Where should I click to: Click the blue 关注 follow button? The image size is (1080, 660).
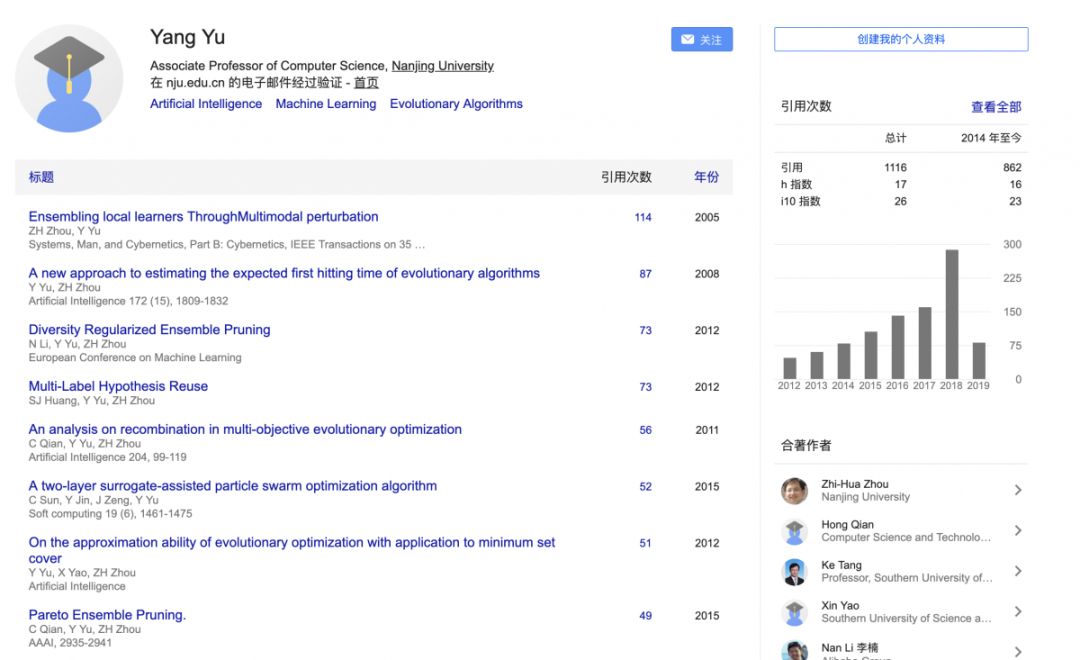[701, 40]
